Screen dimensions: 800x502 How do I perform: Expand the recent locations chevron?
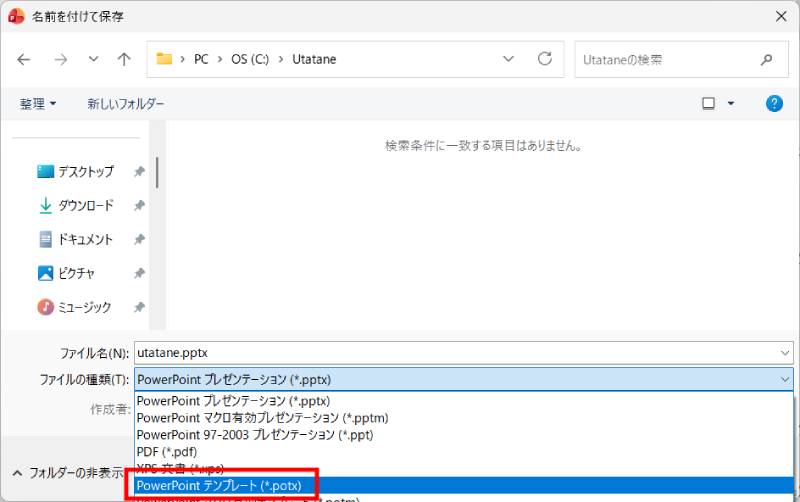[93, 60]
